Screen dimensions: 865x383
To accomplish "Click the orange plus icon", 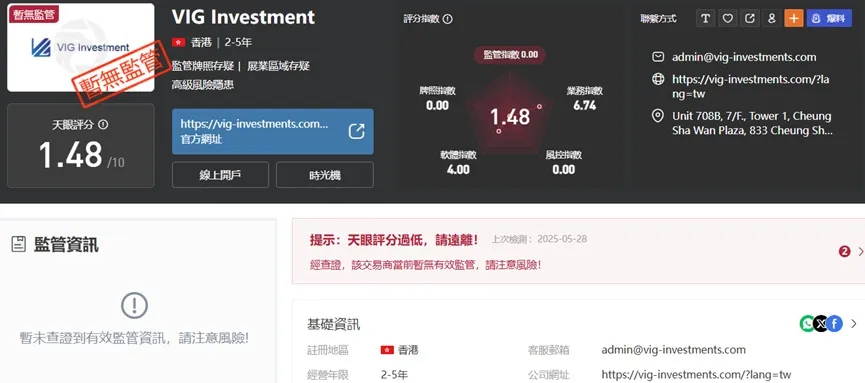I will 793,18.
